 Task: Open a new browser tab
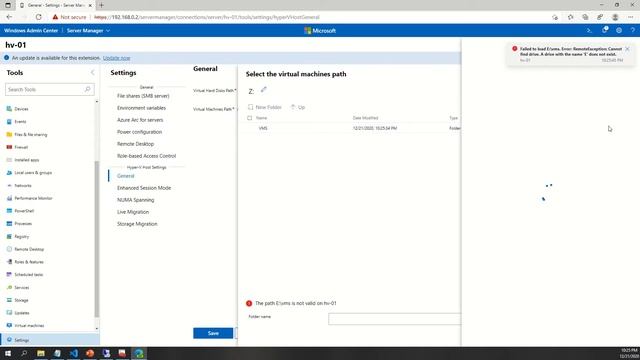tap(101, 5)
